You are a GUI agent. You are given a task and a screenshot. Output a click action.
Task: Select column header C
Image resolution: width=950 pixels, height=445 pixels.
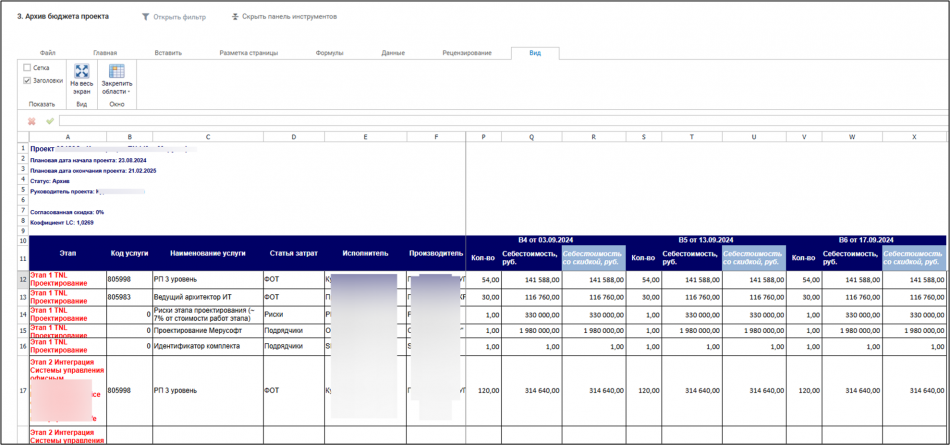coord(208,137)
